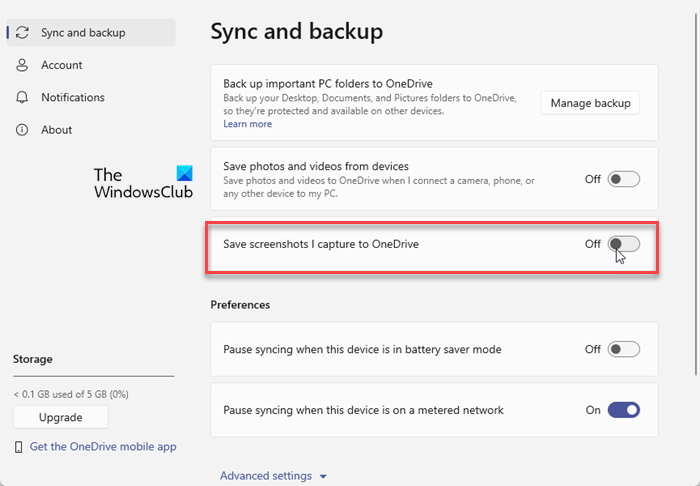Toggle pause syncing in battery saver mode

click(x=623, y=350)
